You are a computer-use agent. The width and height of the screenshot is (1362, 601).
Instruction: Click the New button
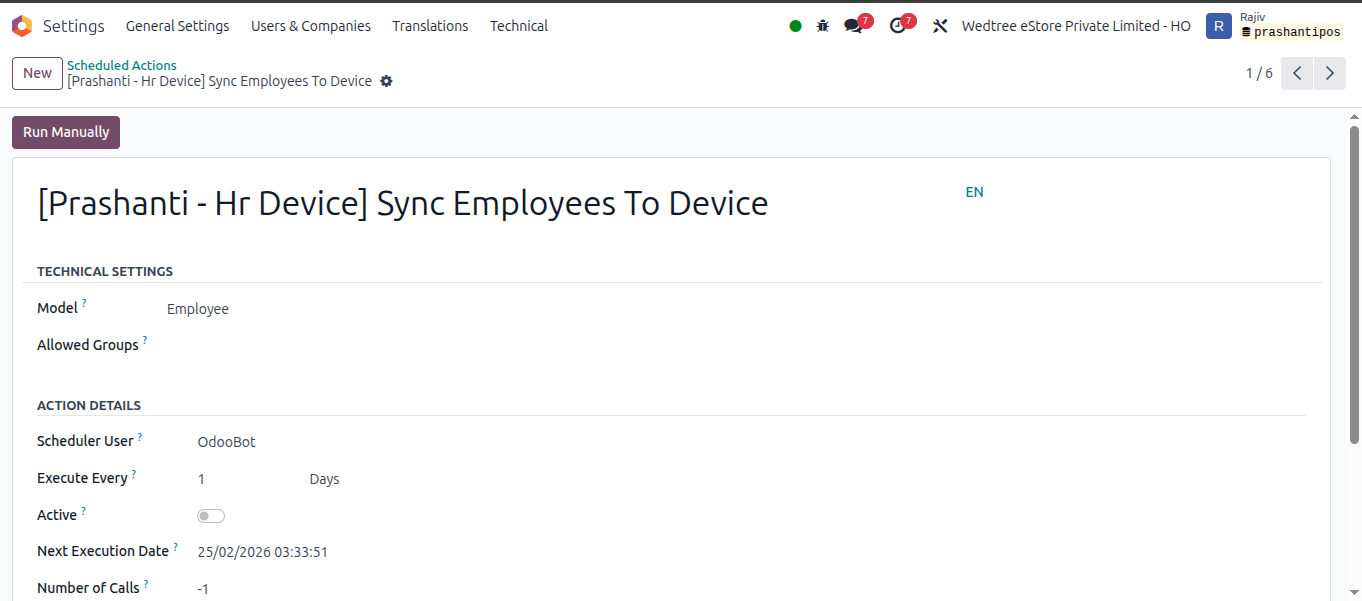click(x=37, y=73)
